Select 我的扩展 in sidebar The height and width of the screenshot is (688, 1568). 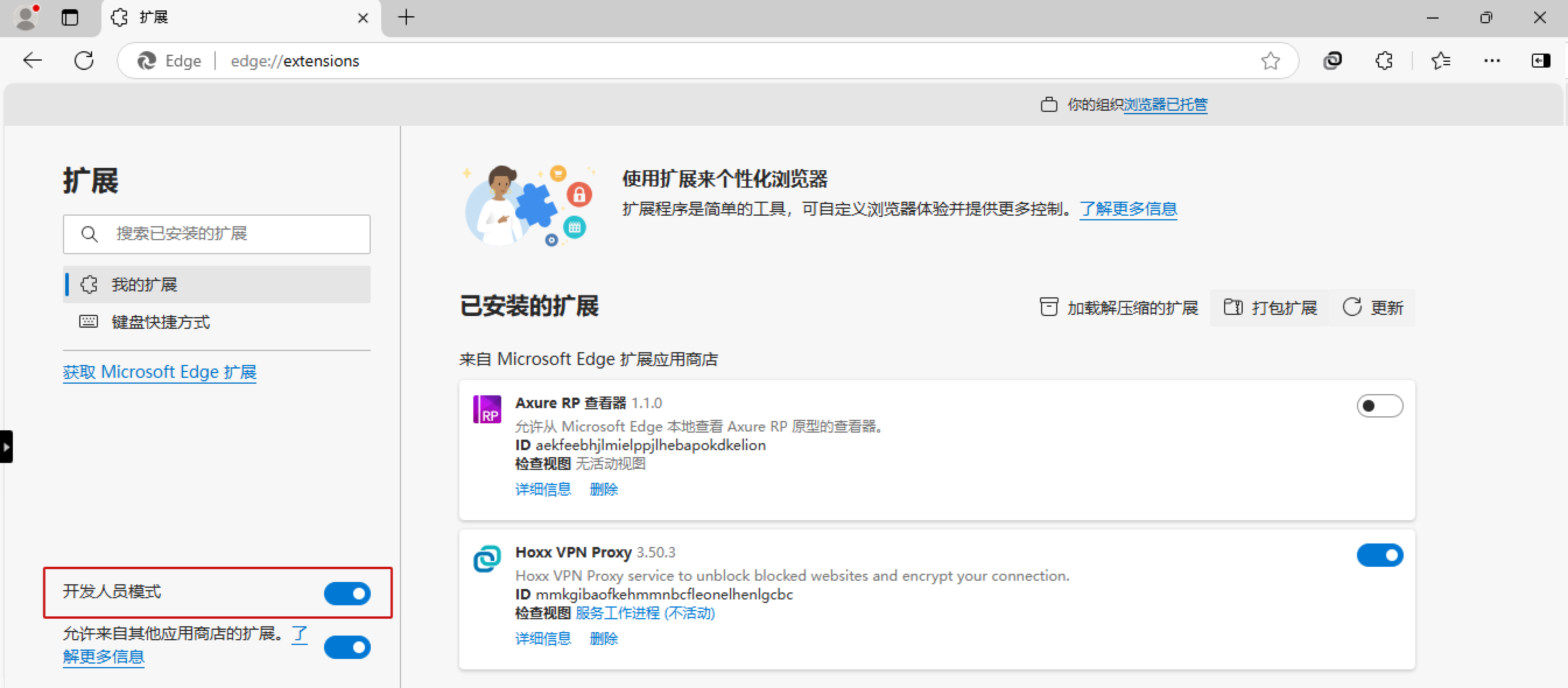click(144, 284)
